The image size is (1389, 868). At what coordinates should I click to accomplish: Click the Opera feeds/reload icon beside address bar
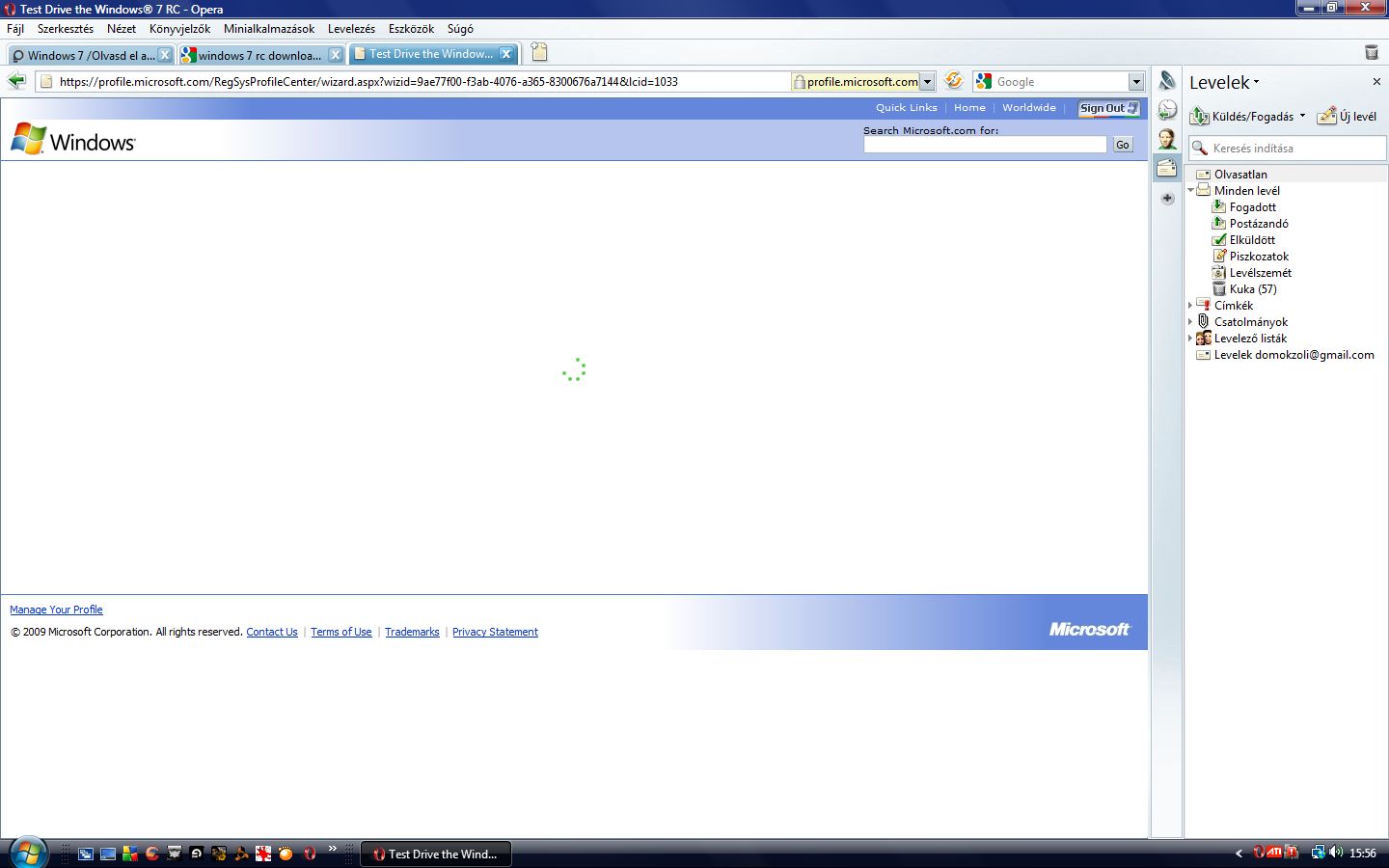click(x=954, y=81)
